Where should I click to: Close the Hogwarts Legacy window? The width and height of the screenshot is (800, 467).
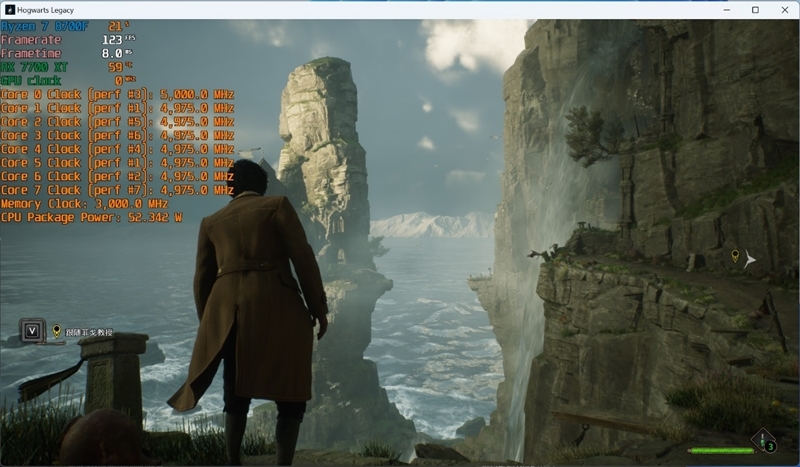[x=785, y=10]
